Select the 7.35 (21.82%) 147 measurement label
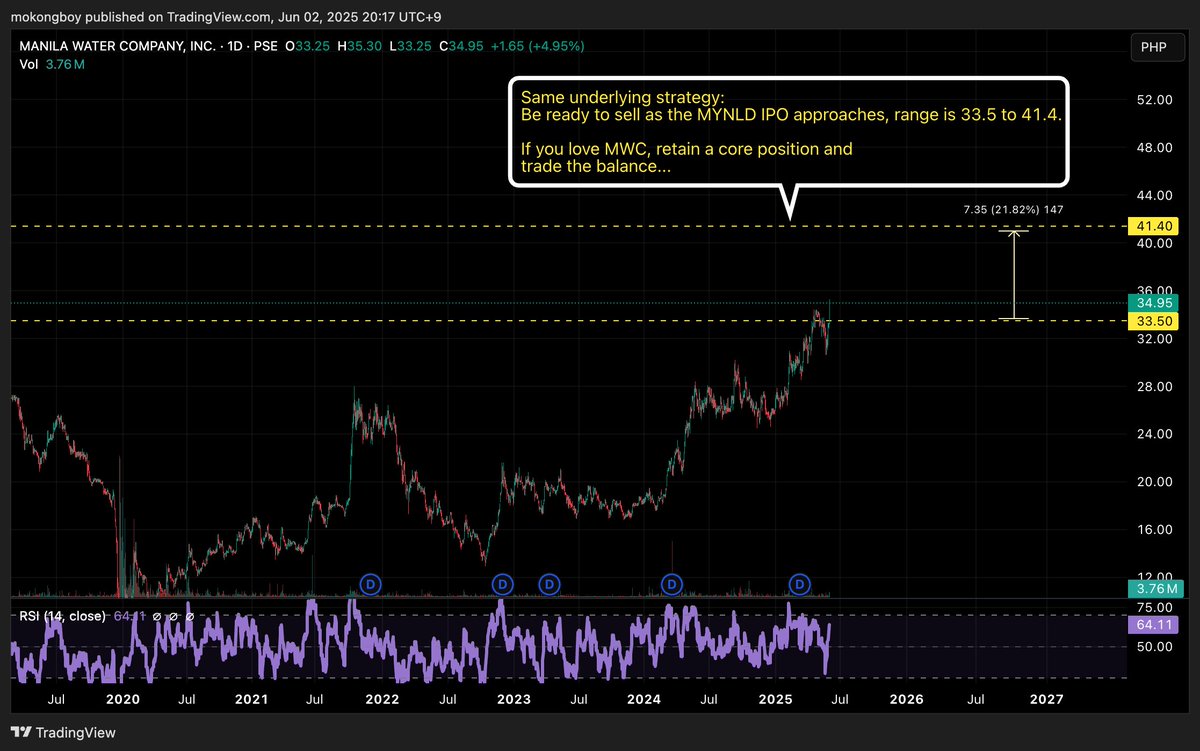1200x751 pixels. (x=1012, y=211)
